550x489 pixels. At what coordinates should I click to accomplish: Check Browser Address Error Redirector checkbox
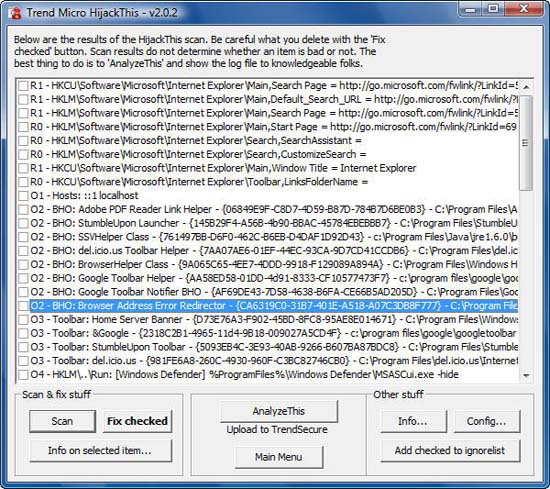(x=23, y=306)
